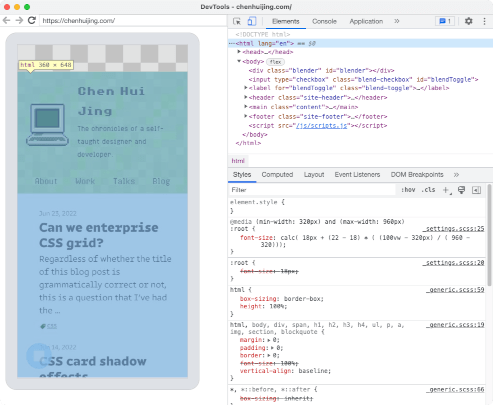
Task: Open _settings.scss:20 source link
Action: tap(454, 263)
